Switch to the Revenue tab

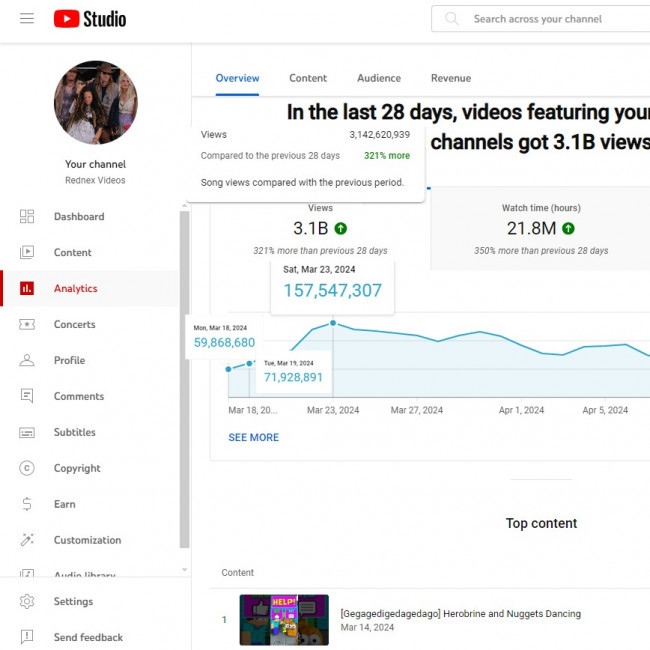pyautogui.click(x=450, y=78)
